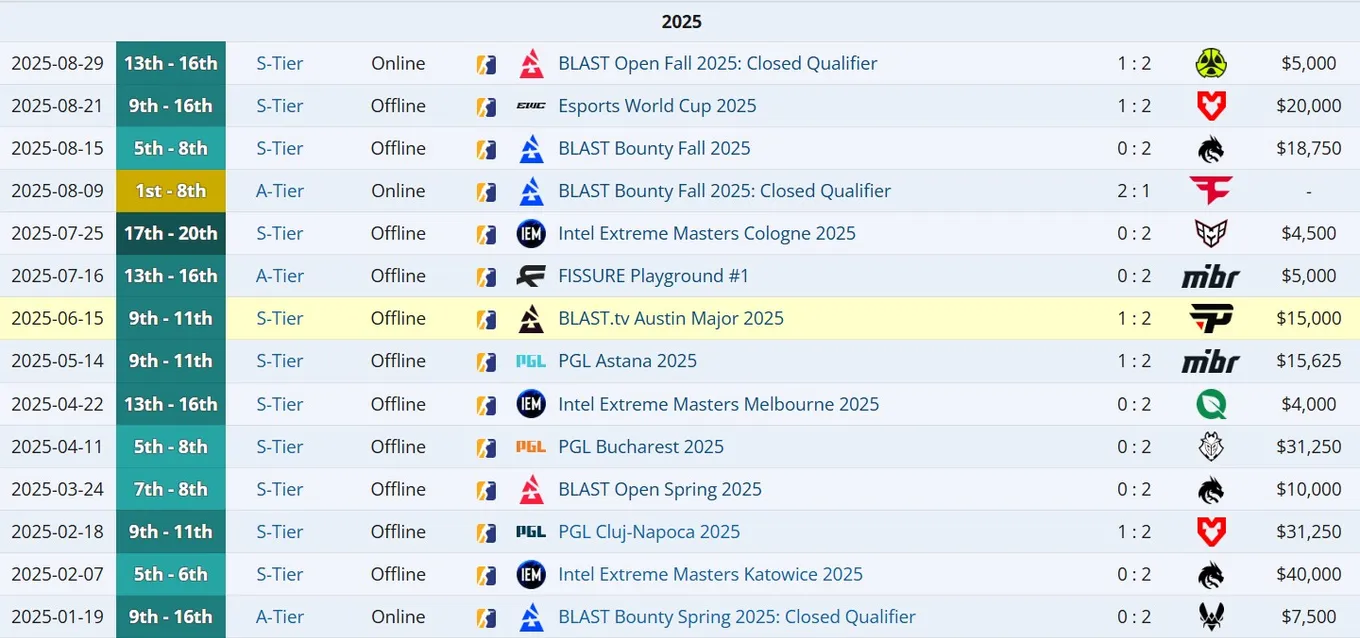Click the BLAST logo beside BLAST Bounty Fall 2025
1360x638 pixels.
coord(531,148)
